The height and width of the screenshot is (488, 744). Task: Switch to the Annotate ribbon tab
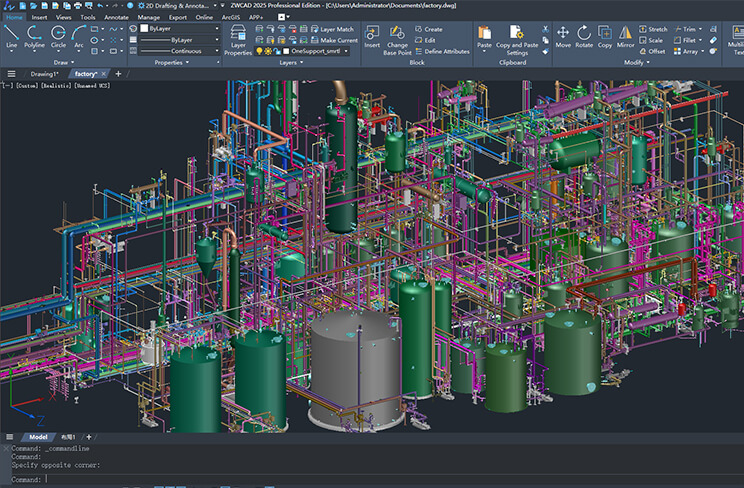click(x=116, y=17)
